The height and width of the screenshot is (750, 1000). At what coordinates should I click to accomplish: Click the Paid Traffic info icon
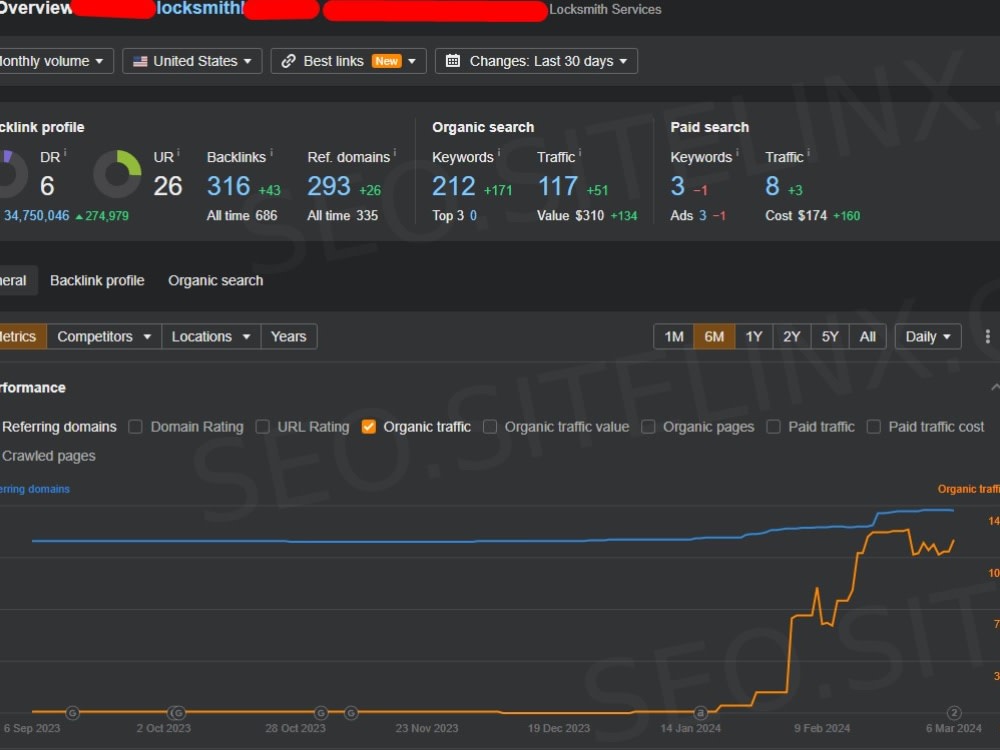pyautogui.click(x=808, y=152)
